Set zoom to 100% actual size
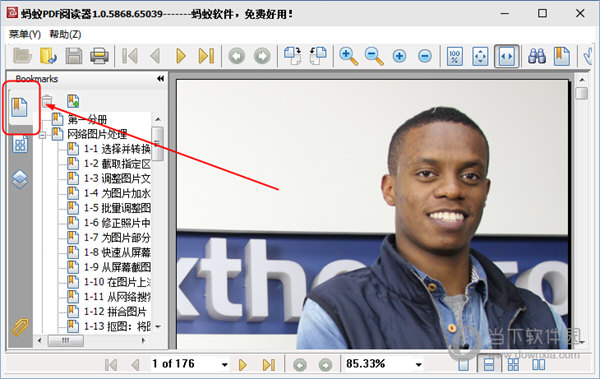The width and height of the screenshot is (600, 379). (455, 56)
